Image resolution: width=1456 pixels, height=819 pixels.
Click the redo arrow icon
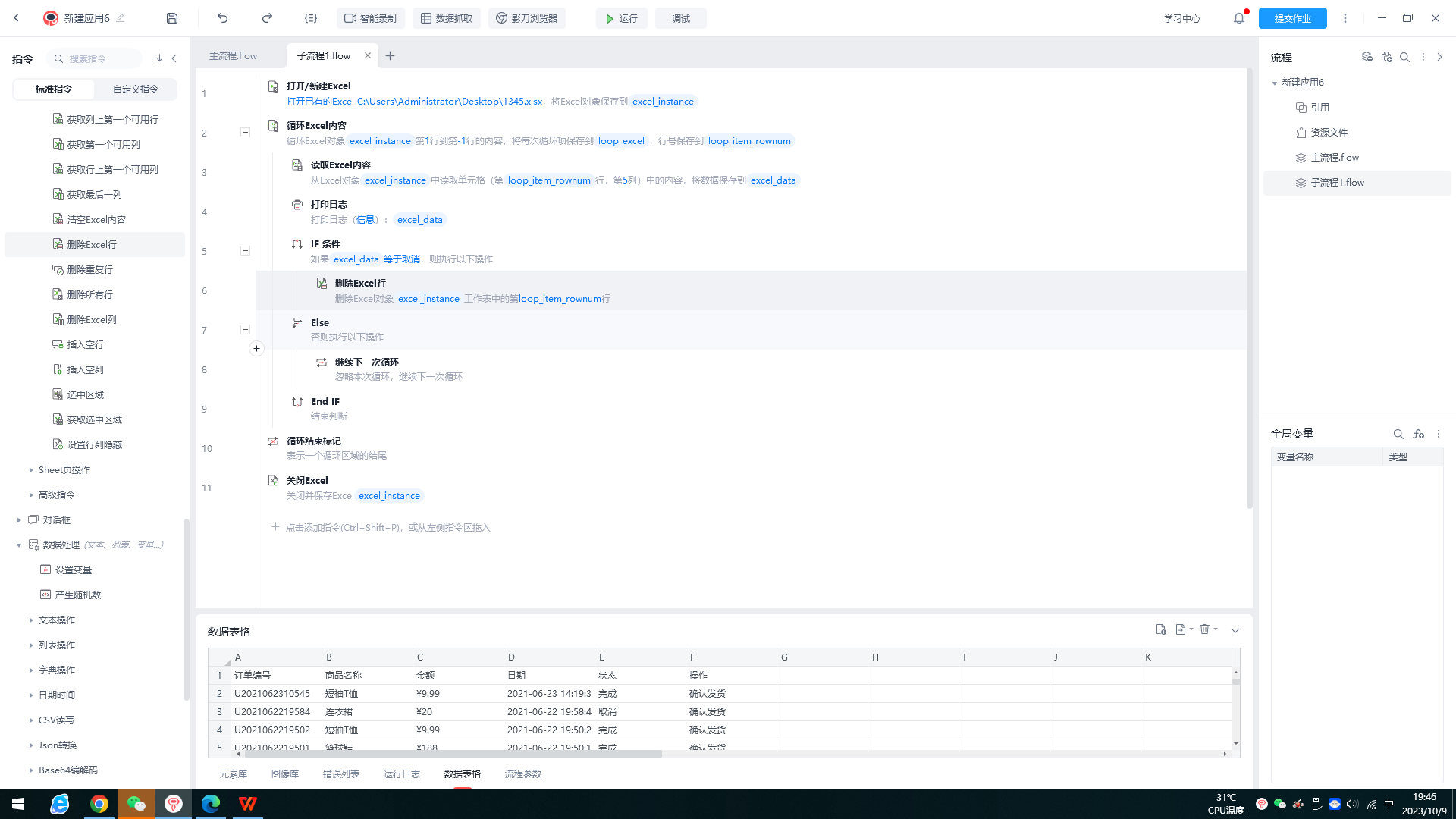click(267, 18)
